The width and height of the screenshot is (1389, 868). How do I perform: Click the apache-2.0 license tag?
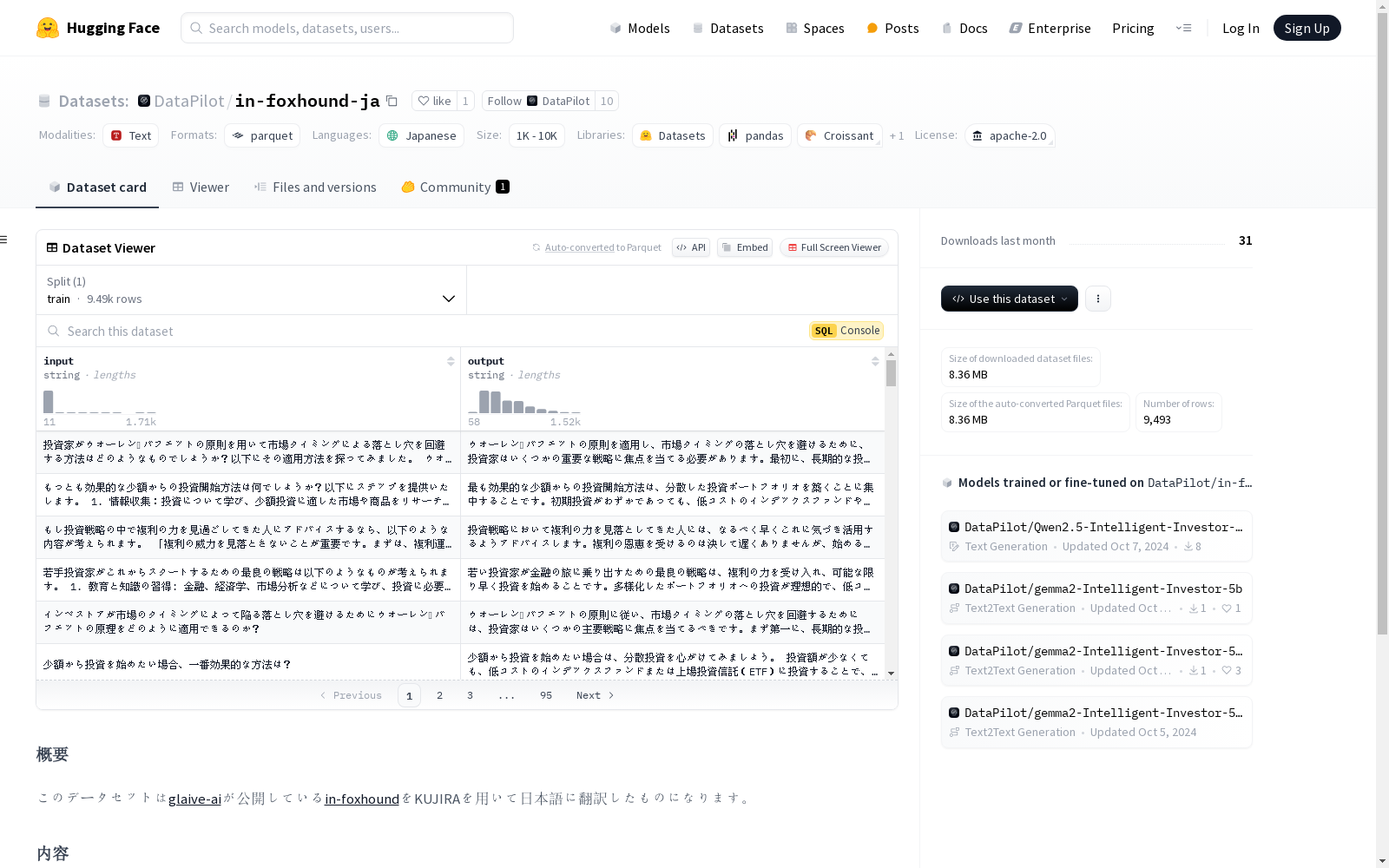(1010, 135)
